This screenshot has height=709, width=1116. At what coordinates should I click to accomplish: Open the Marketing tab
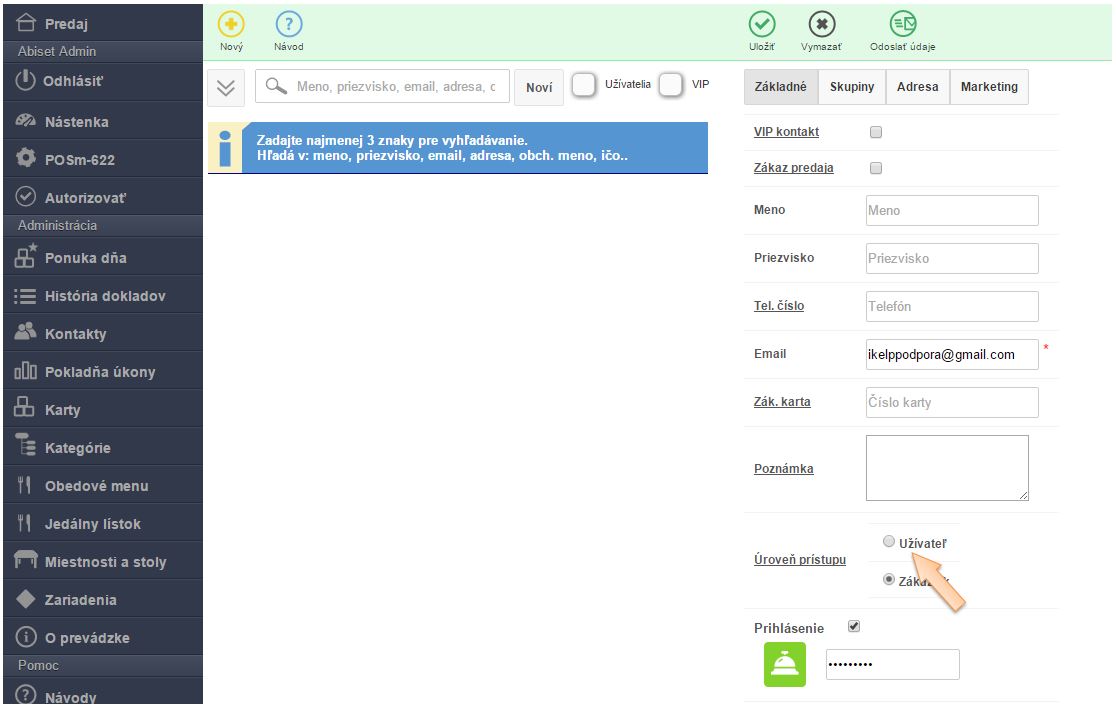pos(989,87)
